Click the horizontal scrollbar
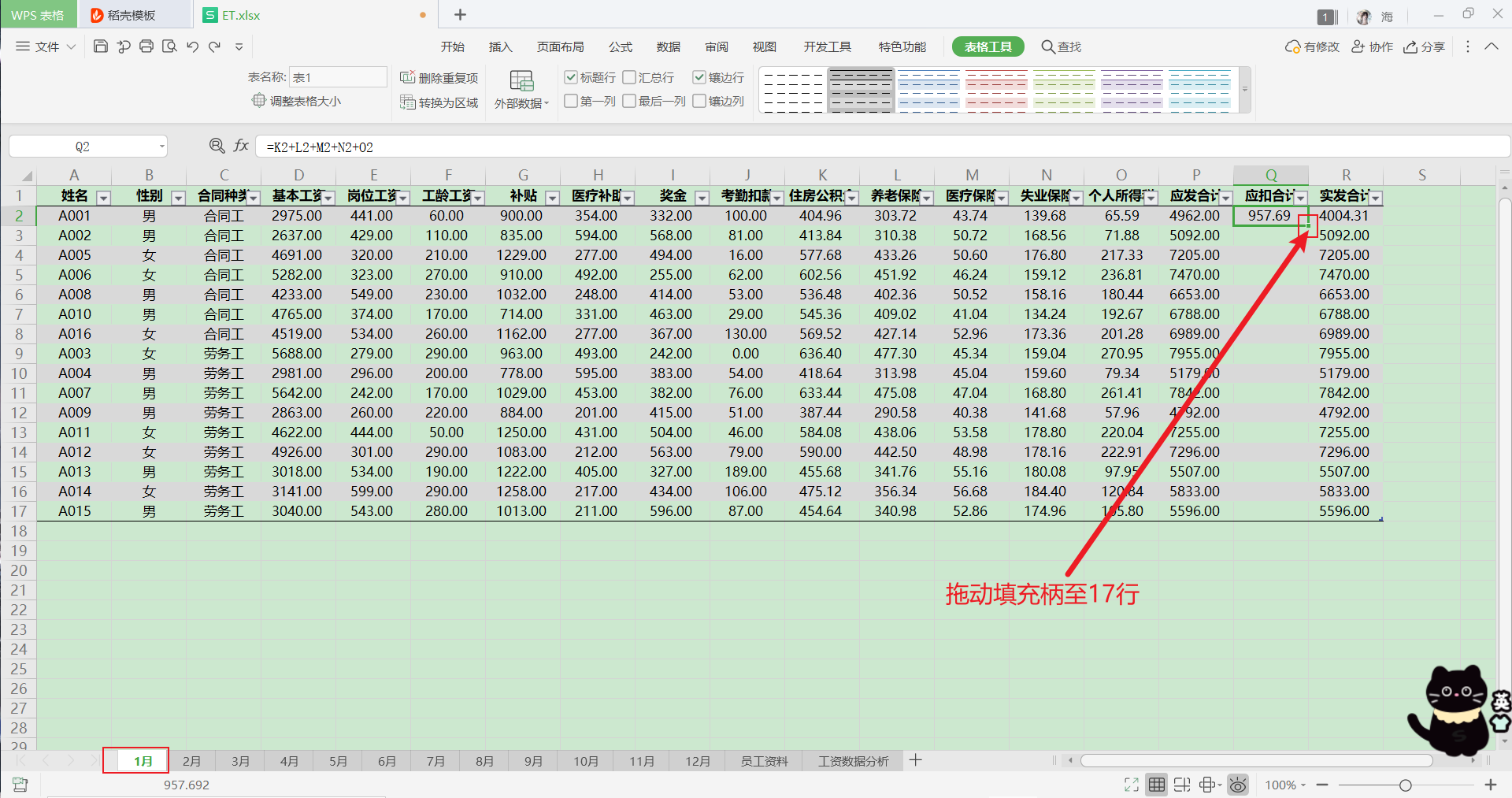 1256,760
